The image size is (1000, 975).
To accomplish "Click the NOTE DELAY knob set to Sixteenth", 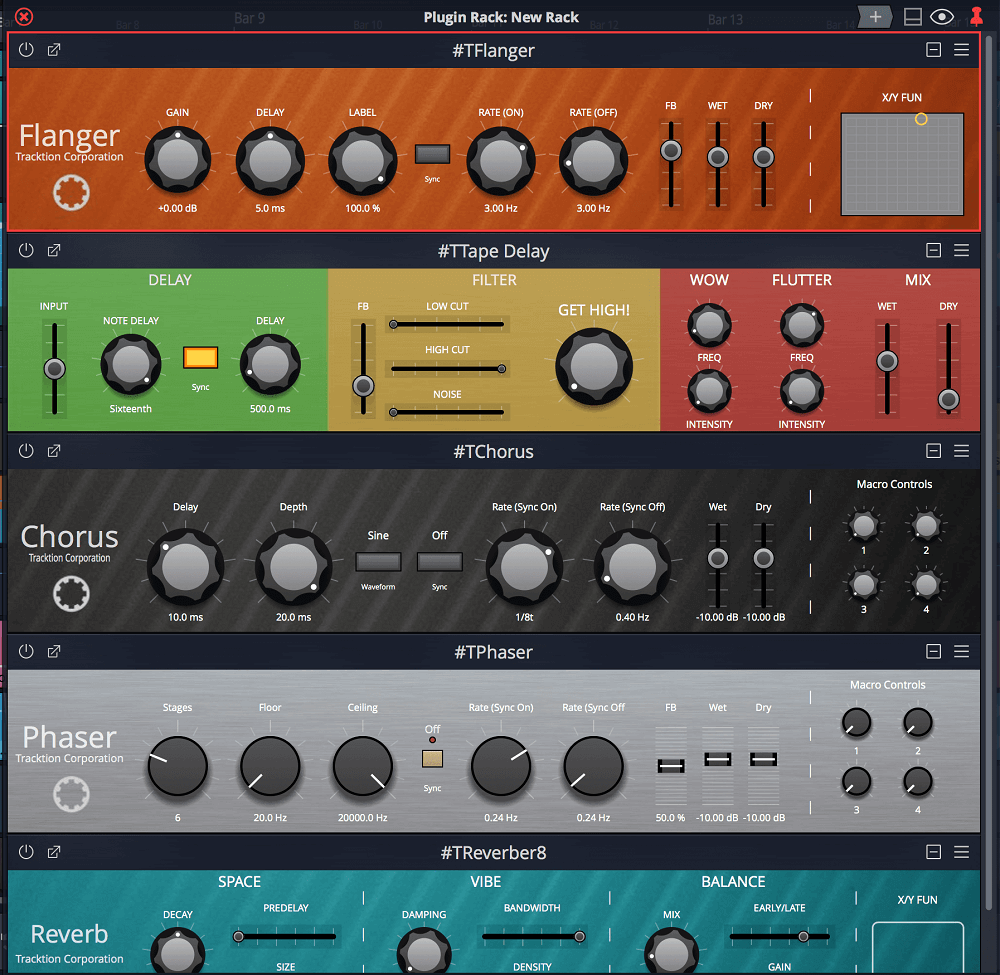I will [x=130, y=364].
